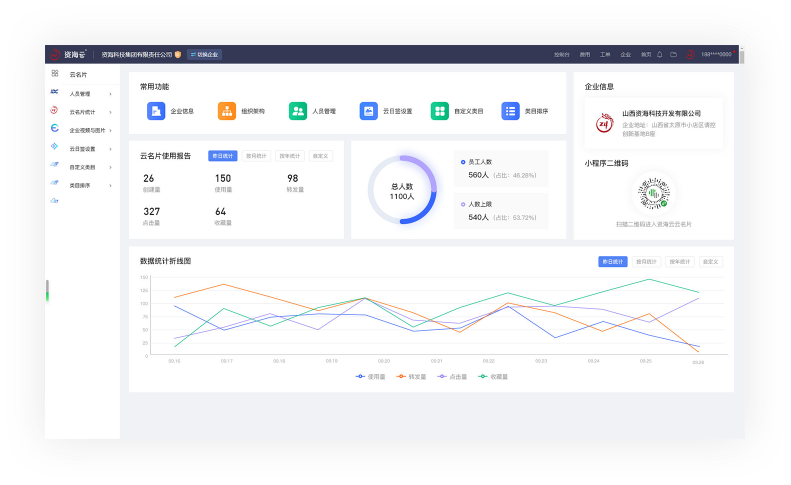Click the green sidebar collapse handle

pyautogui.click(x=47, y=291)
